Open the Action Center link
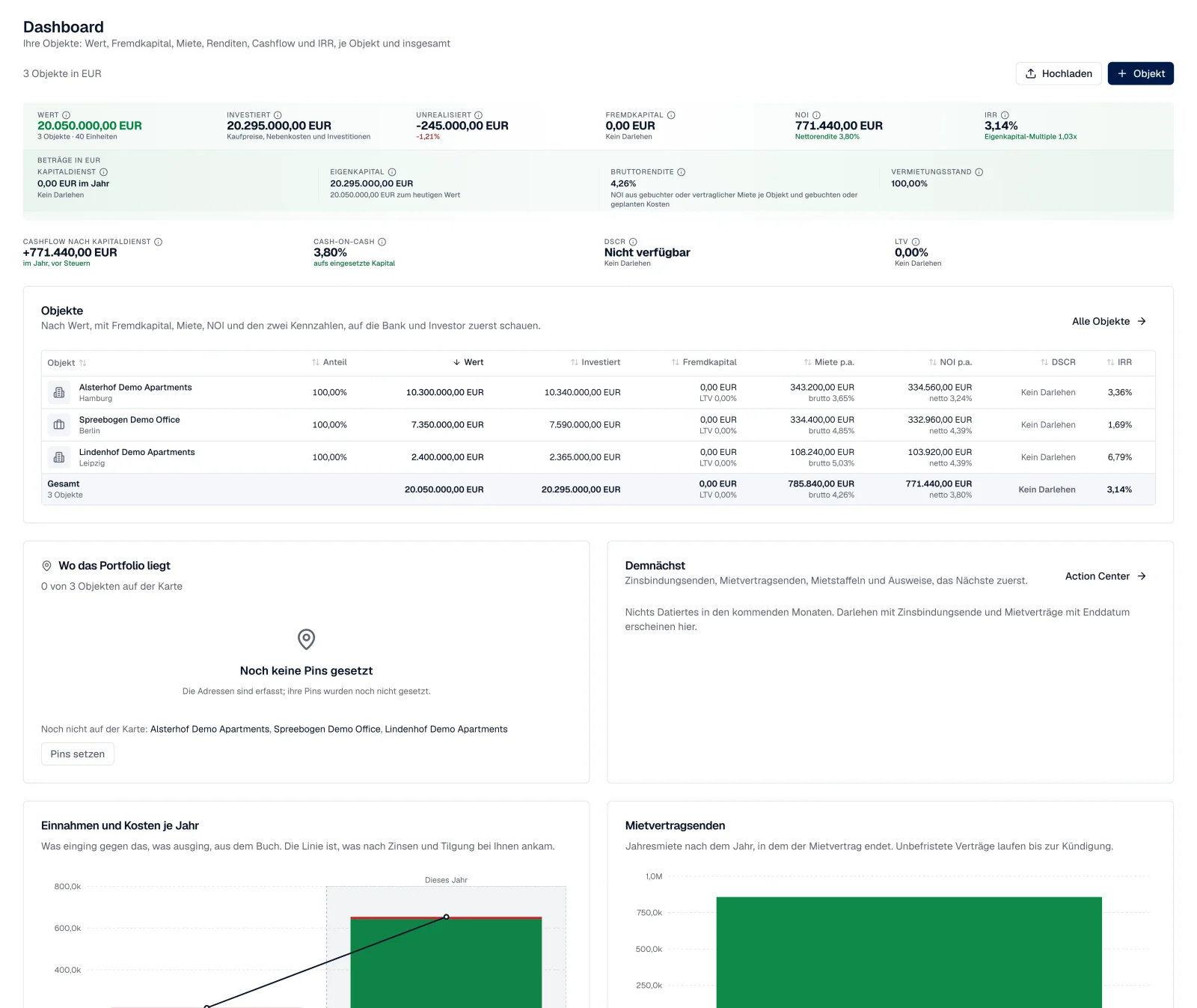 pos(1106,576)
